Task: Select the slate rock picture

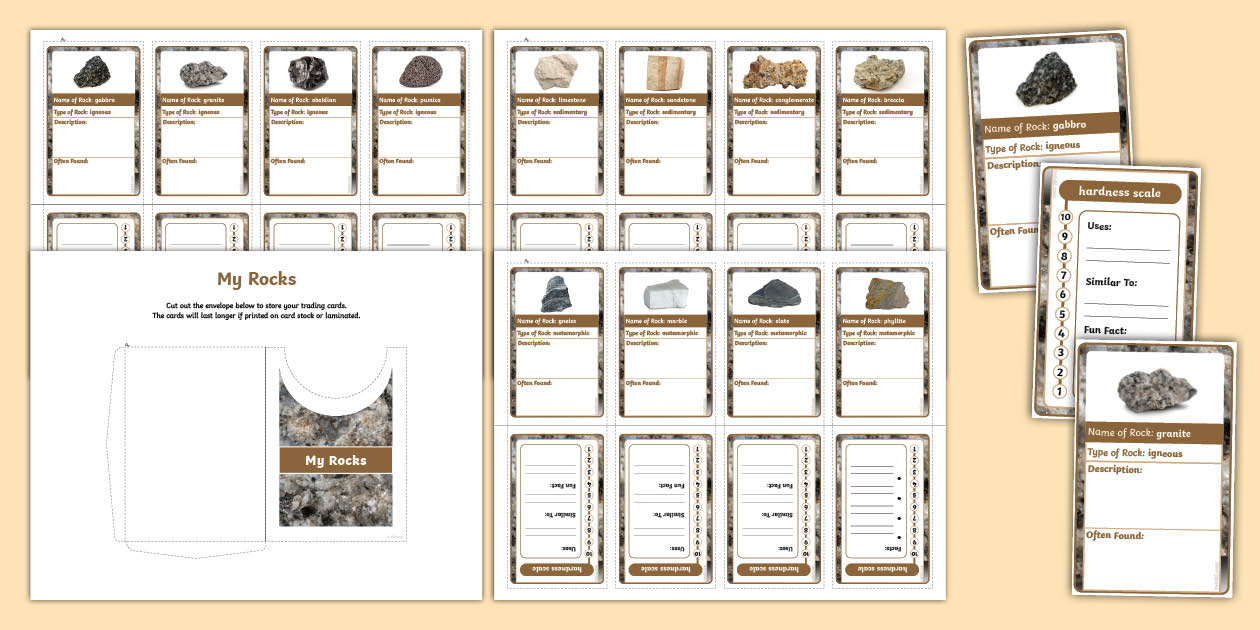Action: pyautogui.click(x=775, y=294)
